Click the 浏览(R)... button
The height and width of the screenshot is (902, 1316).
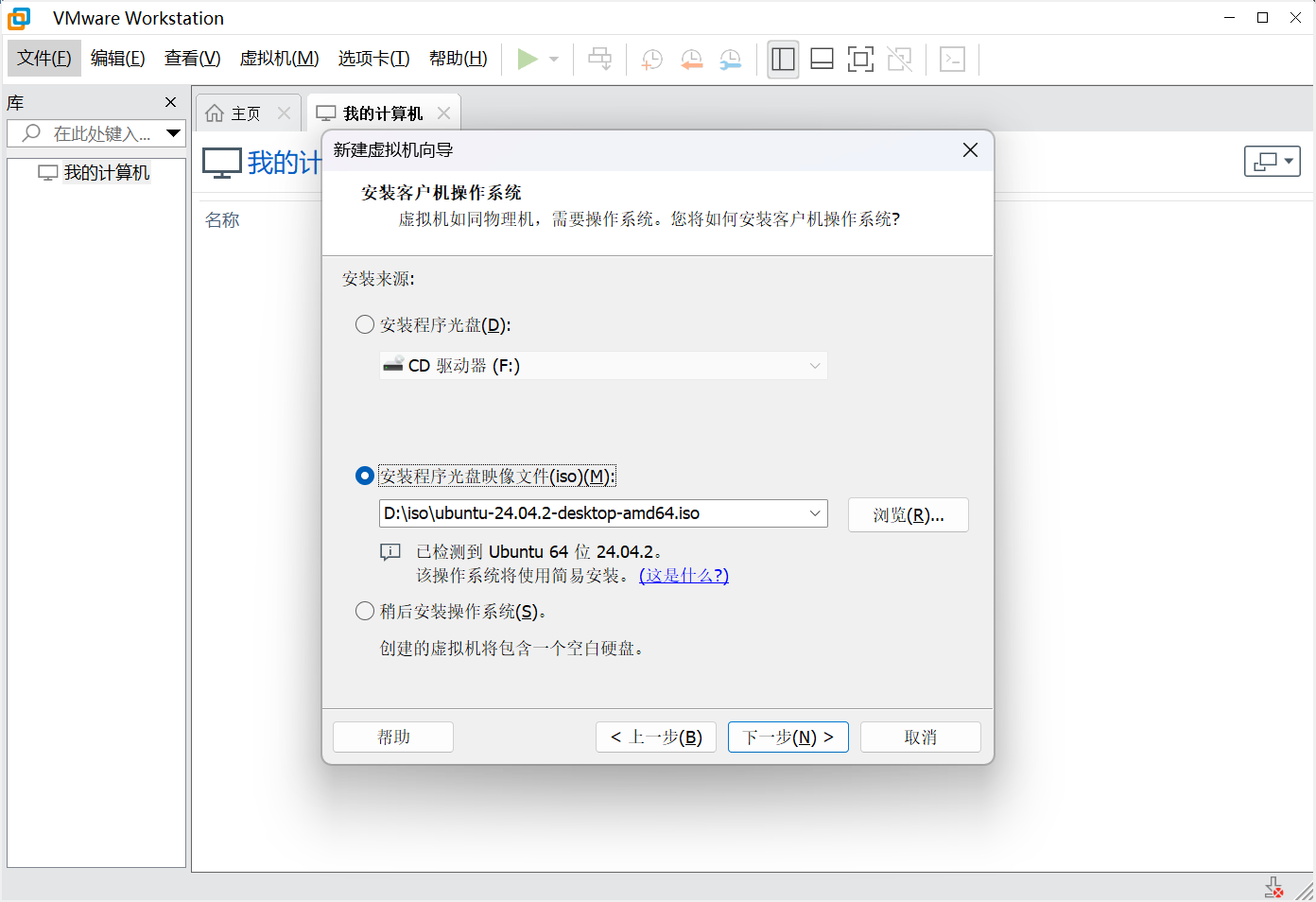(909, 515)
